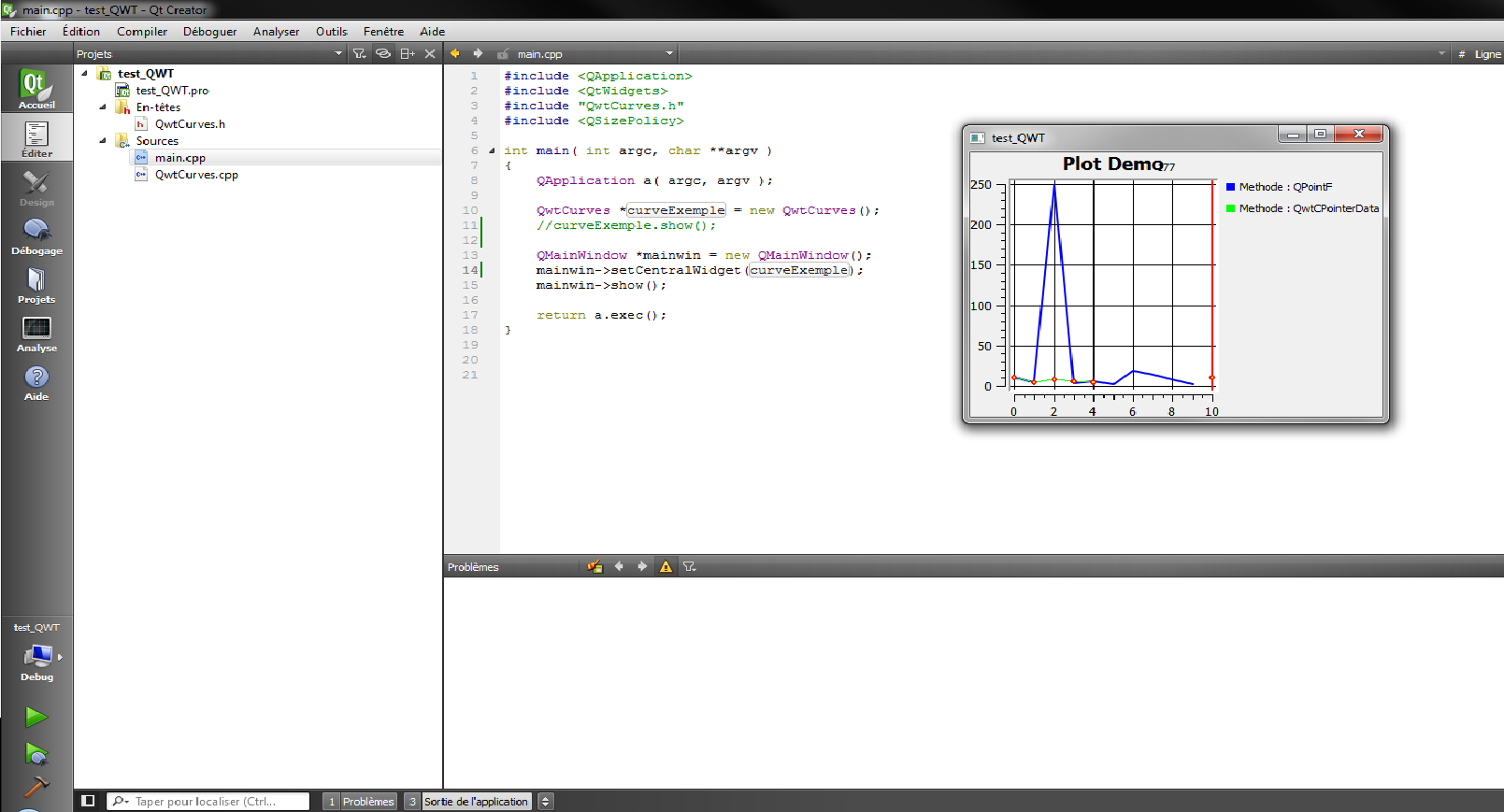
Task: Open the Outils menu
Action: pyautogui.click(x=331, y=32)
